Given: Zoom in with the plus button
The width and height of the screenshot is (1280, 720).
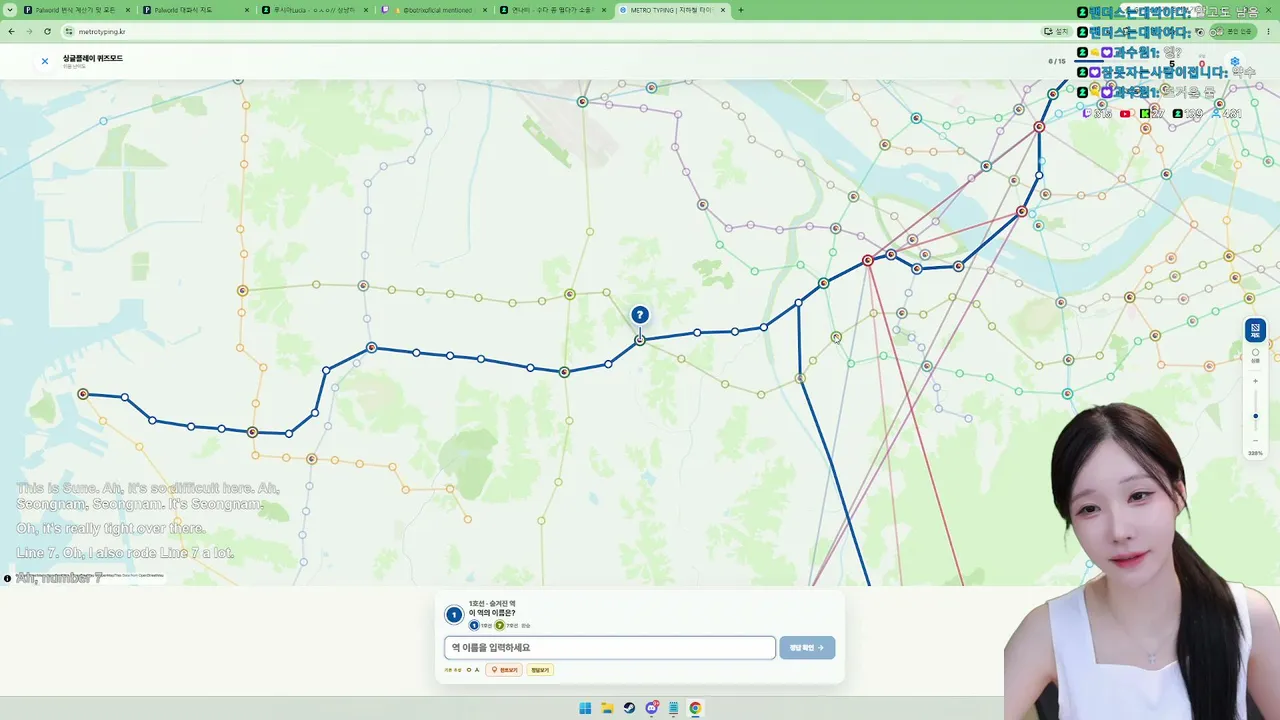Looking at the screenshot, I should (x=1256, y=381).
